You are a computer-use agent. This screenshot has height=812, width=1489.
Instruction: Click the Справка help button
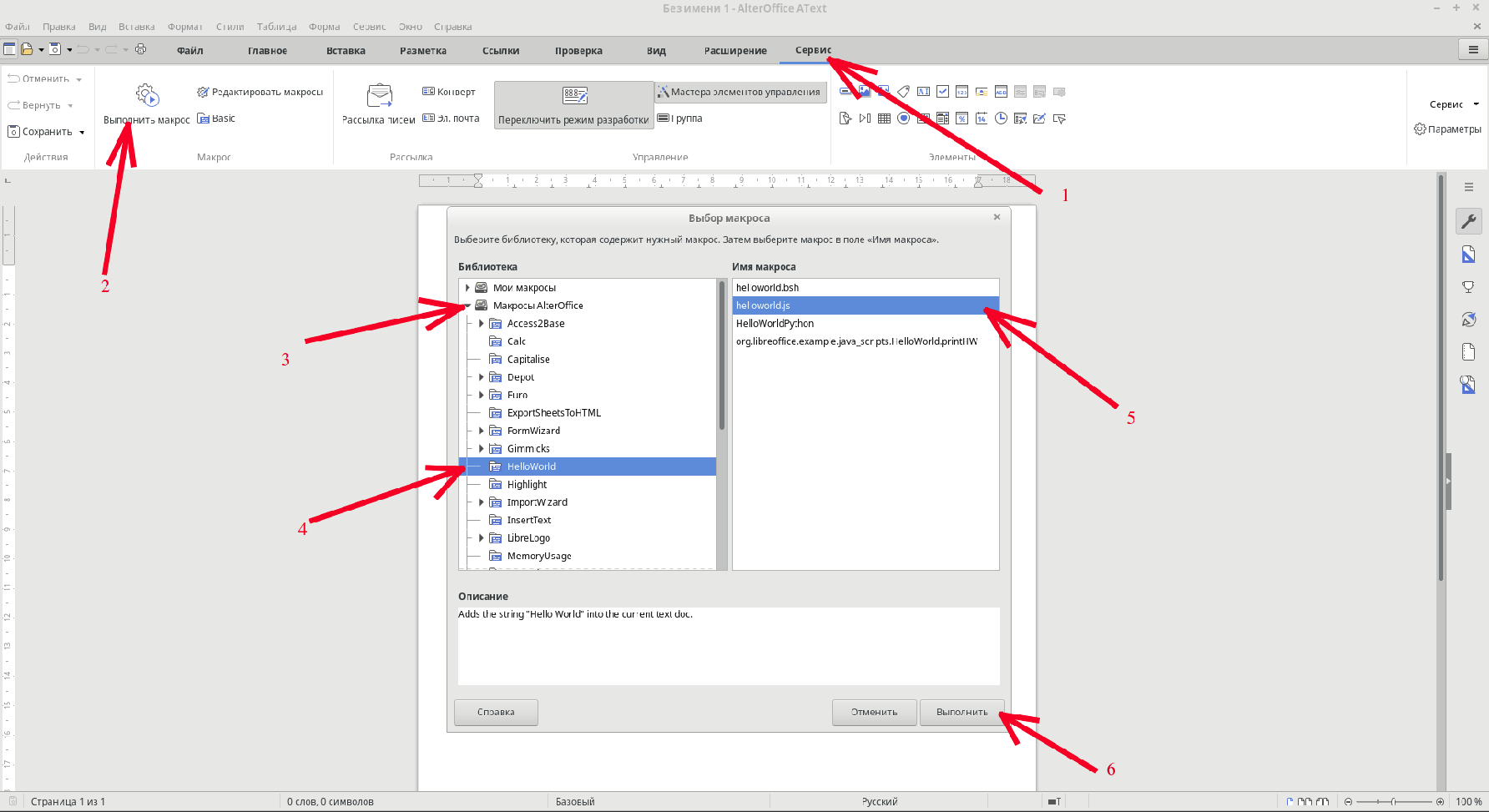click(496, 712)
